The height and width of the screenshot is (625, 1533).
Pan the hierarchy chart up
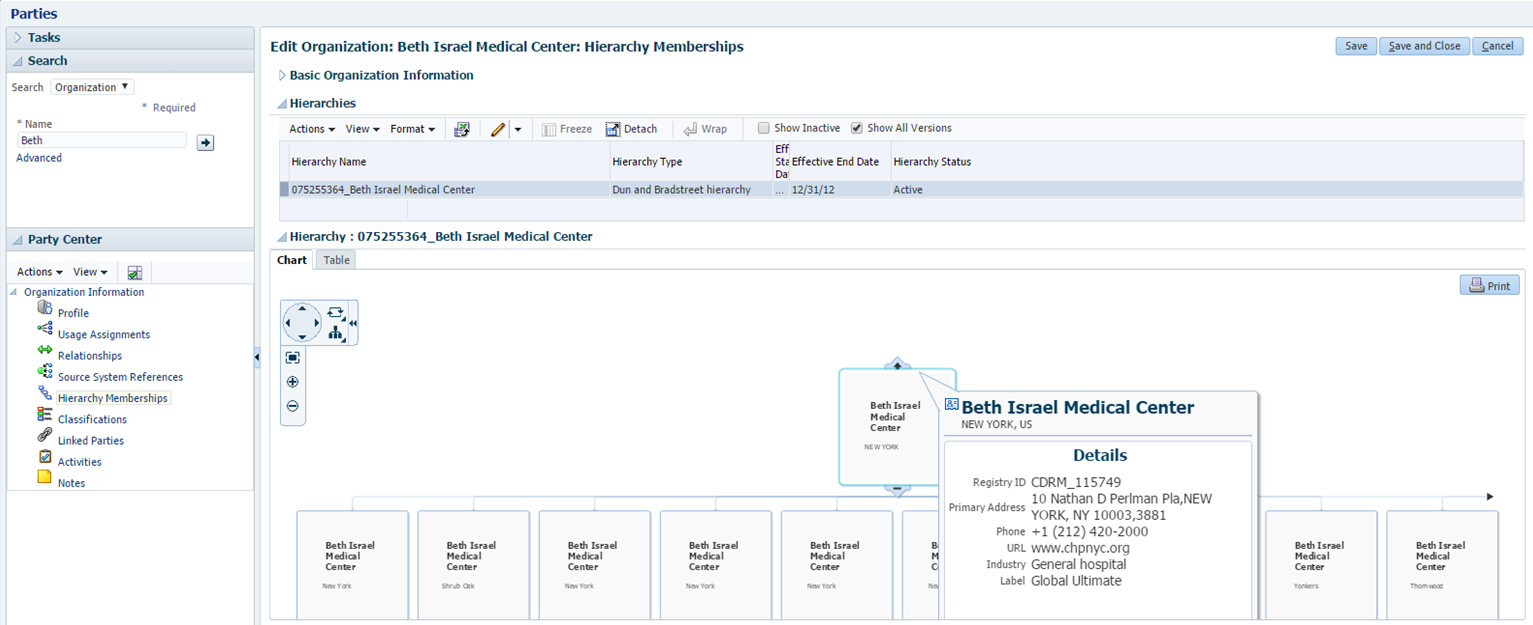(x=302, y=309)
